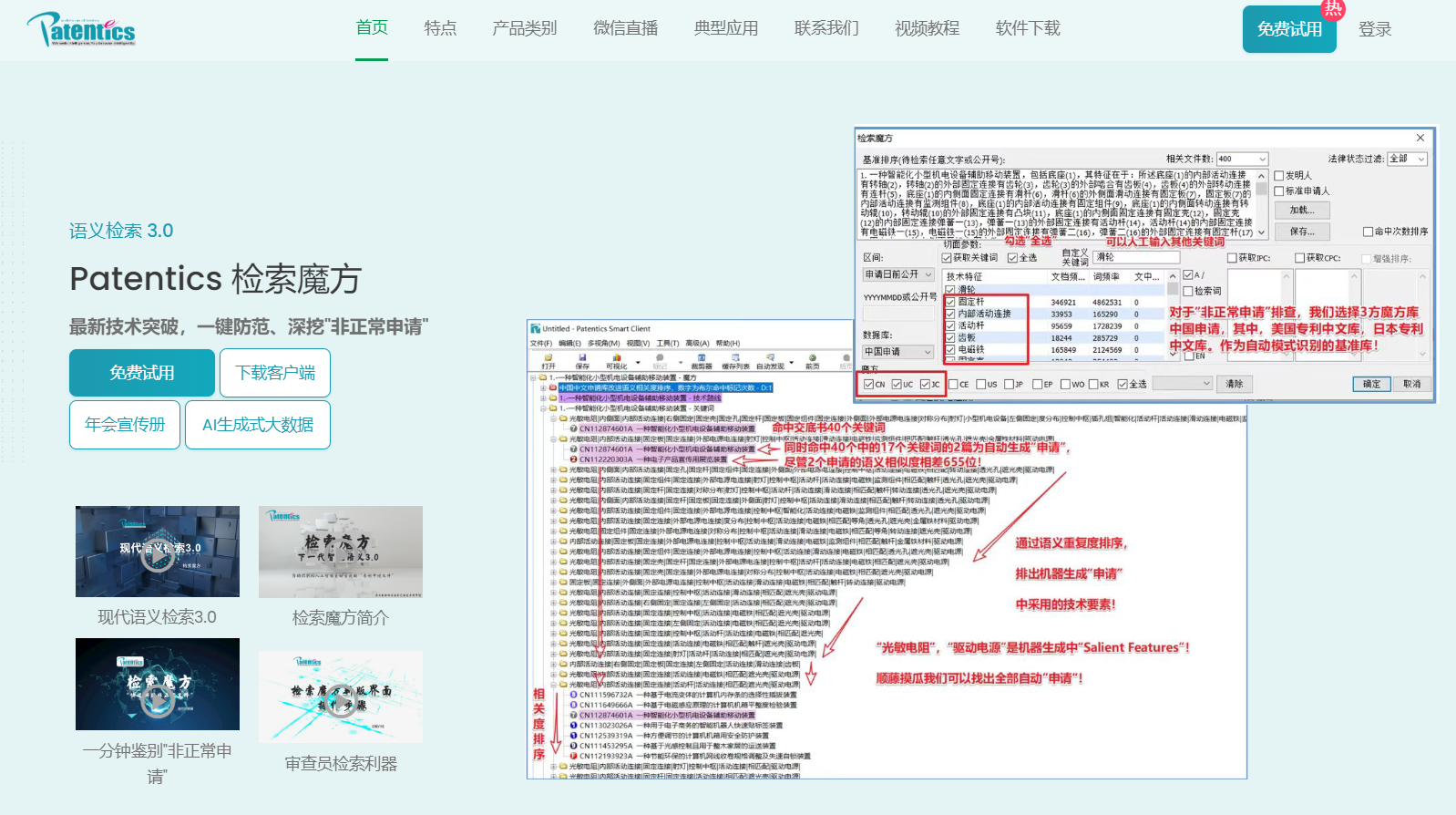Click 清除 button in 检索魔方 dialog
This screenshot has height=815, width=1456.
(x=1234, y=384)
